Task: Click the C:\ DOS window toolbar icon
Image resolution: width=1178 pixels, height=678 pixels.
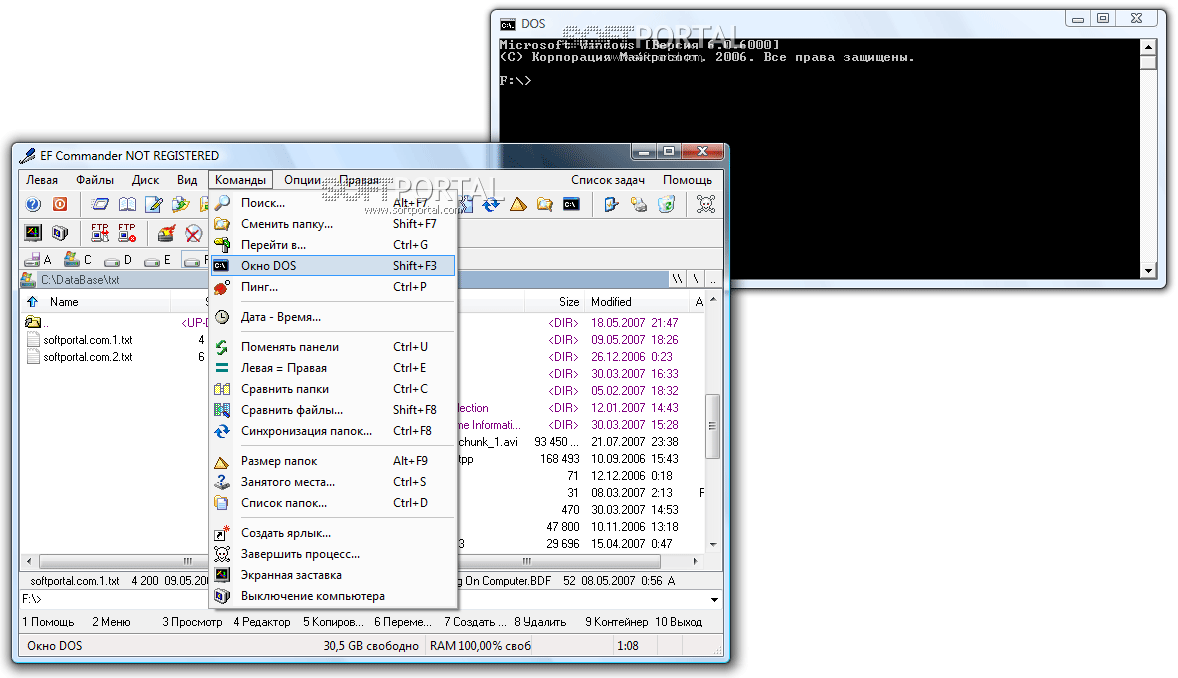Action: 571,204
